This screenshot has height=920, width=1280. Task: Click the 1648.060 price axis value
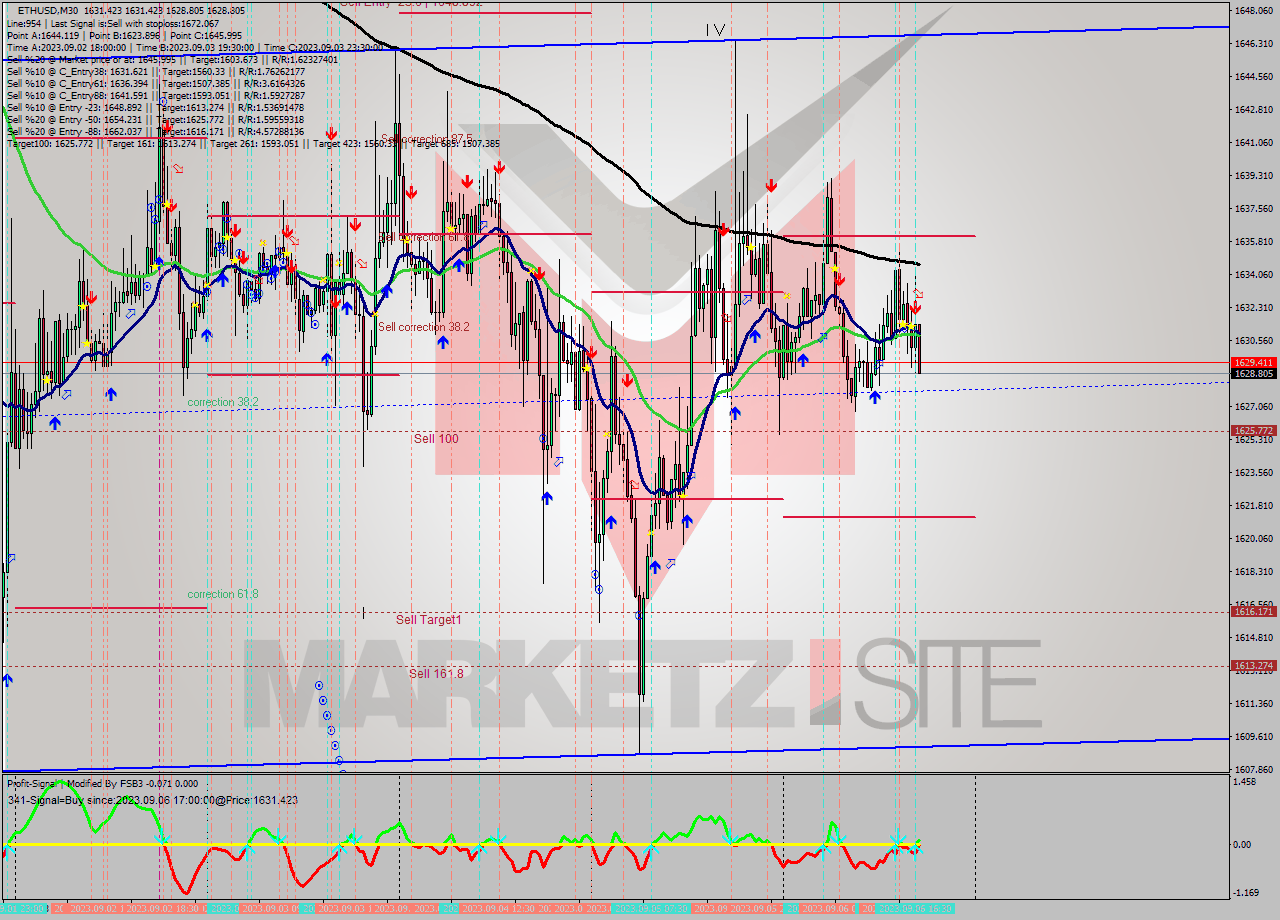1253,11
